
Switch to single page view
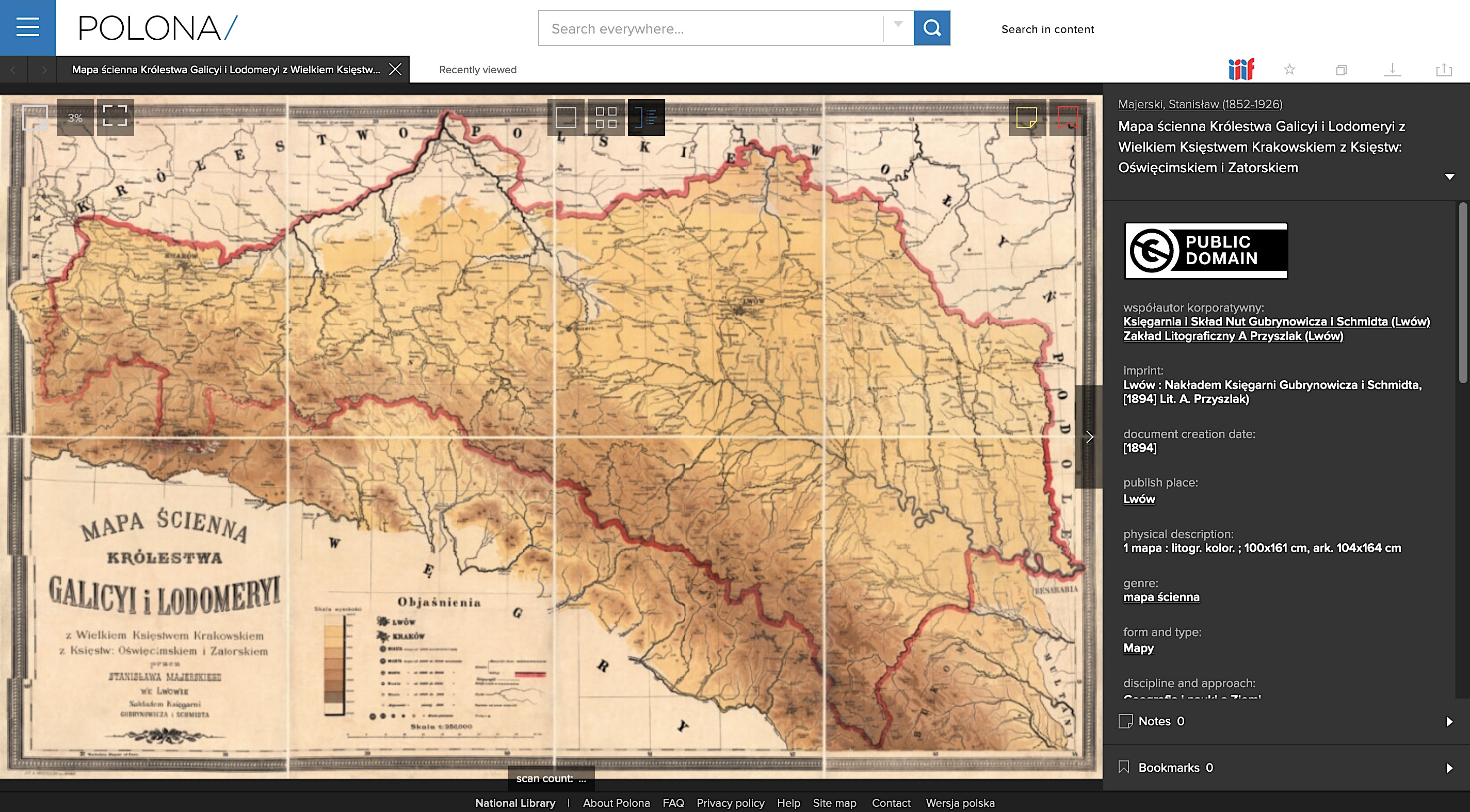point(566,118)
